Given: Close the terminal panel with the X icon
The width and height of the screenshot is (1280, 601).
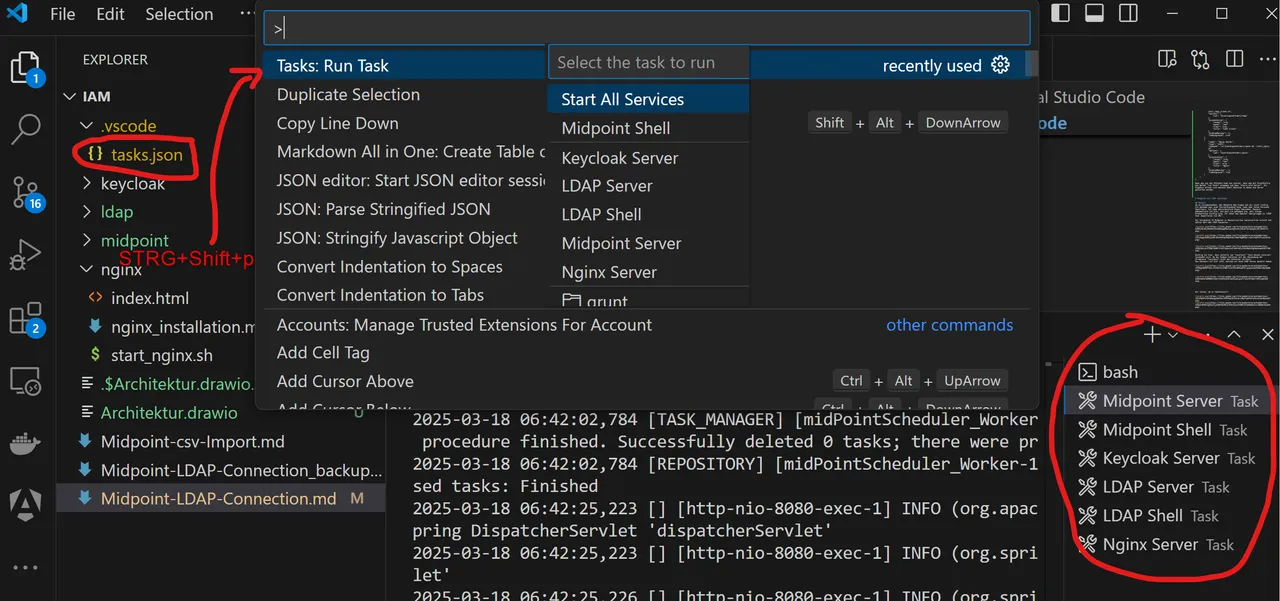Looking at the screenshot, I should pyautogui.click(x=1268, y=335).
